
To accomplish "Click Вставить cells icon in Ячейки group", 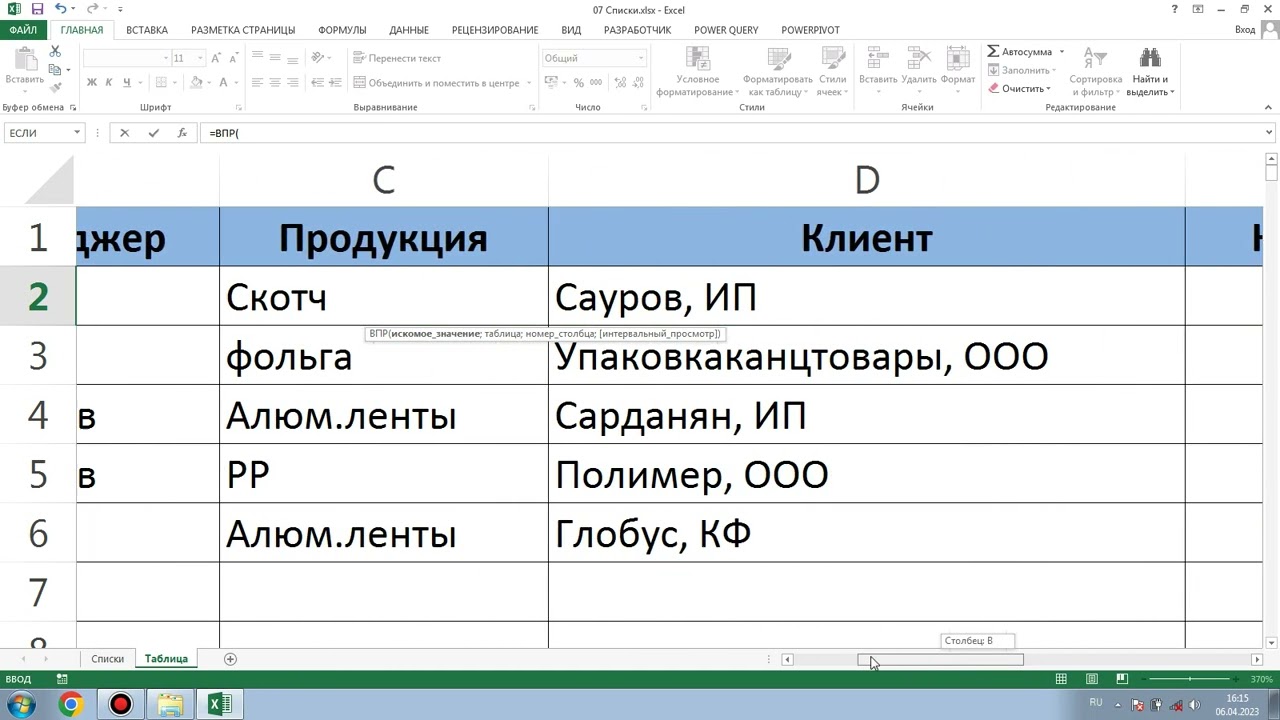I will pyautogui.click(x=878, y=59).
